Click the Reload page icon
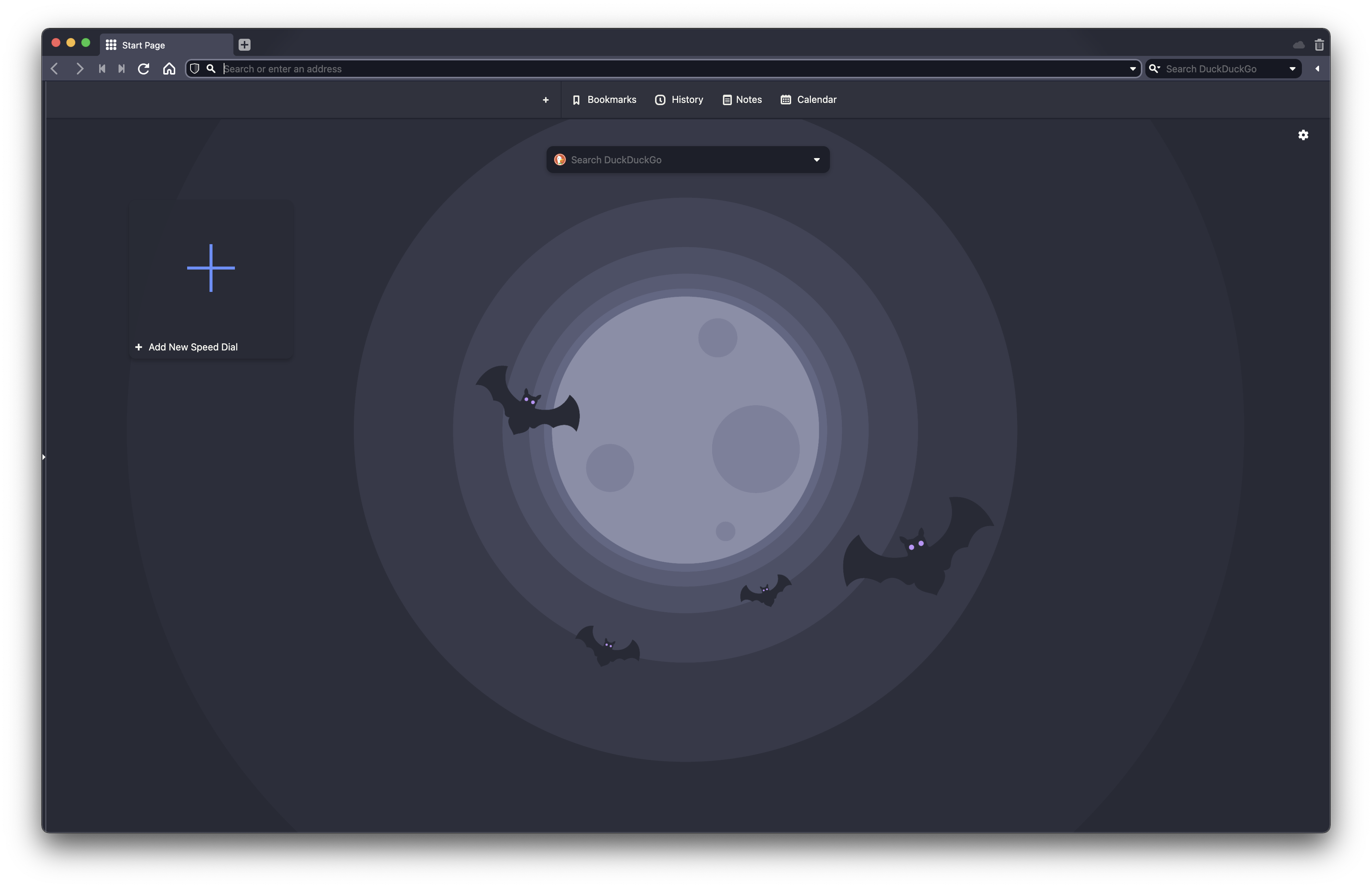 [144, 69]
